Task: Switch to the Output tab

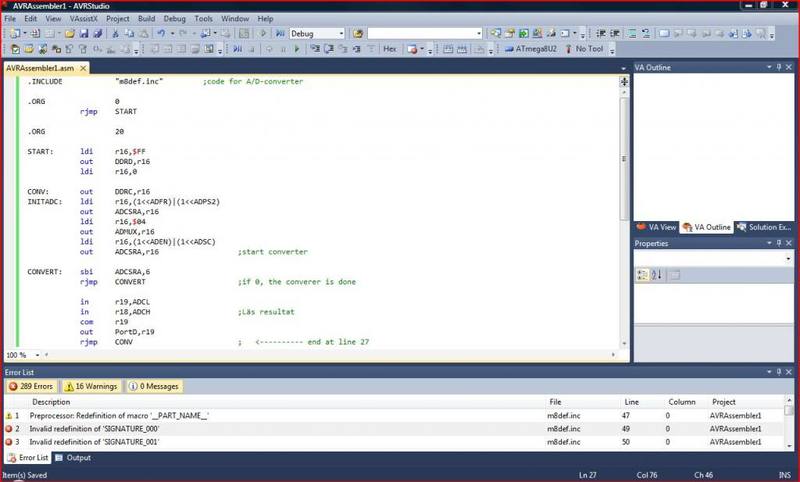Action: [x=73, y=458]
